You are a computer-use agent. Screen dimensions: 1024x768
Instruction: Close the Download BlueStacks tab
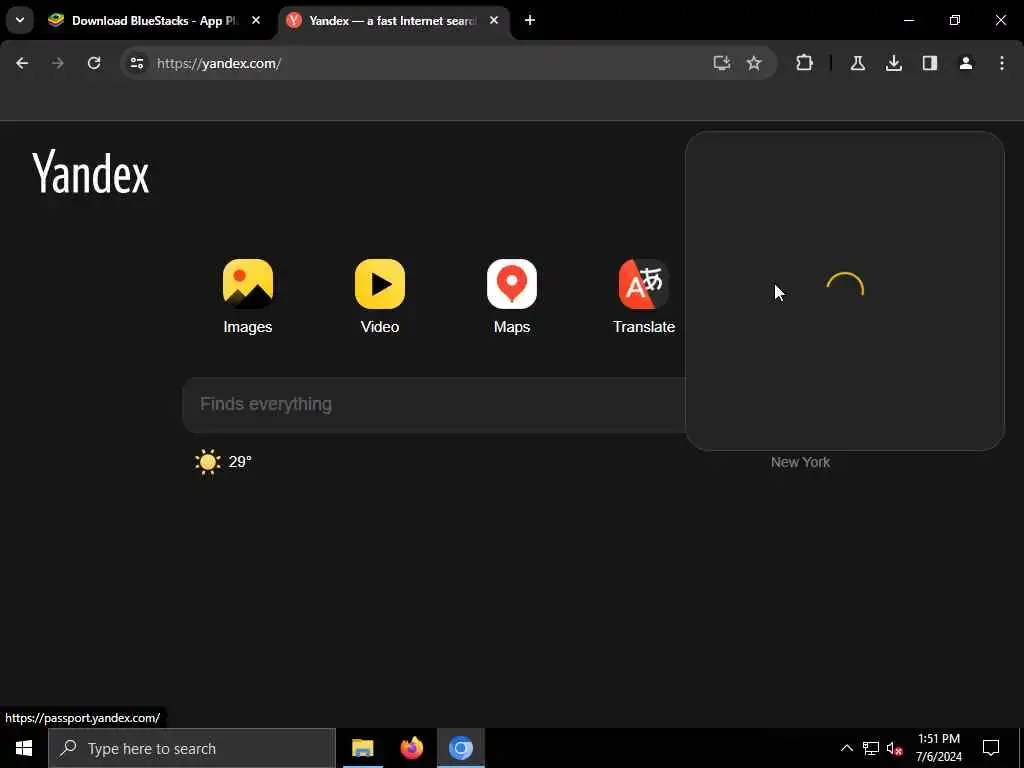[256, 21]
